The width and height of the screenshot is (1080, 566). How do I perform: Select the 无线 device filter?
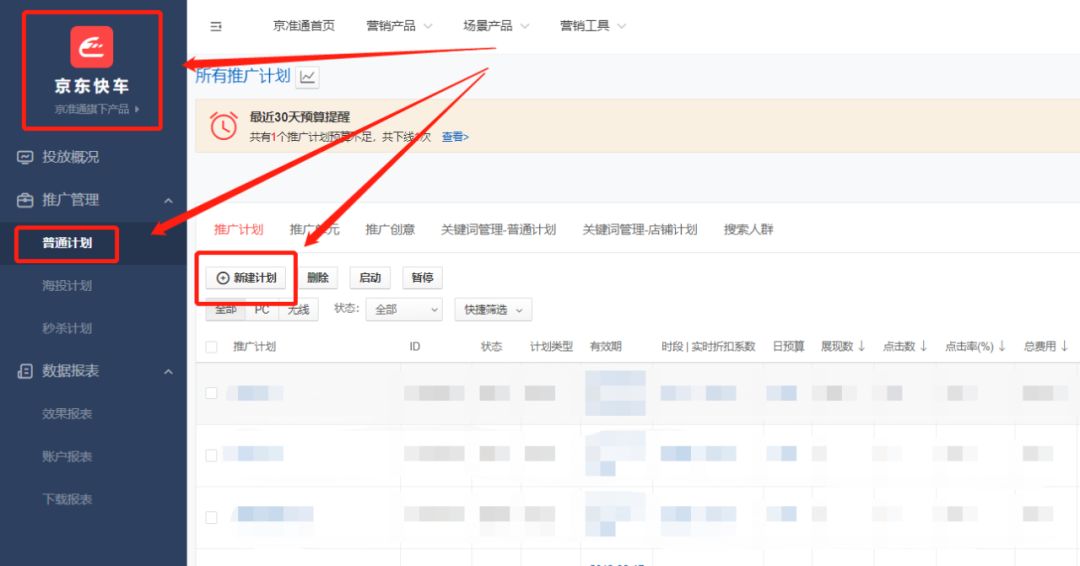tap(298, 310)
